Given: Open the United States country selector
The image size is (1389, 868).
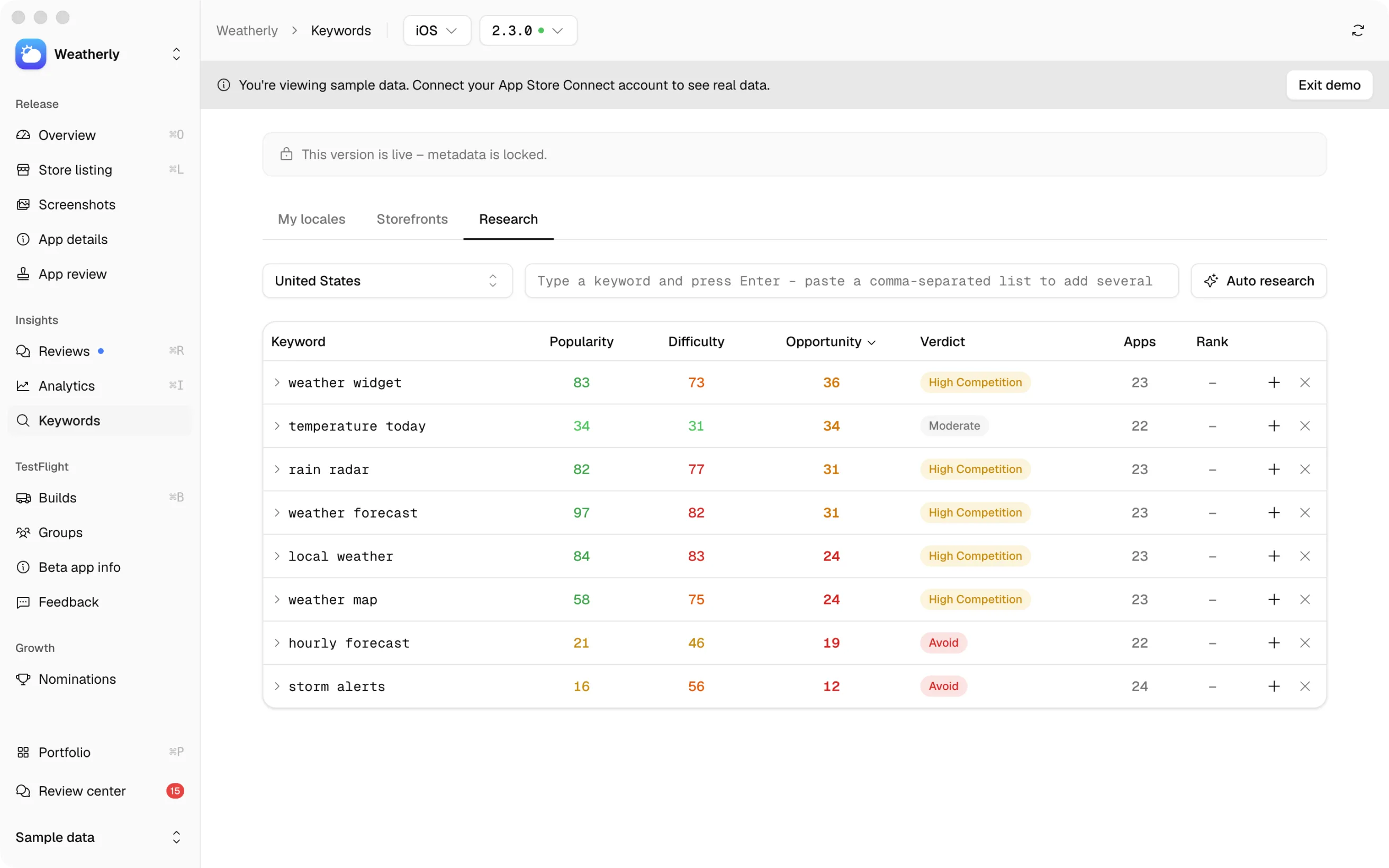Looking at the screenshot, I should 387,281.
